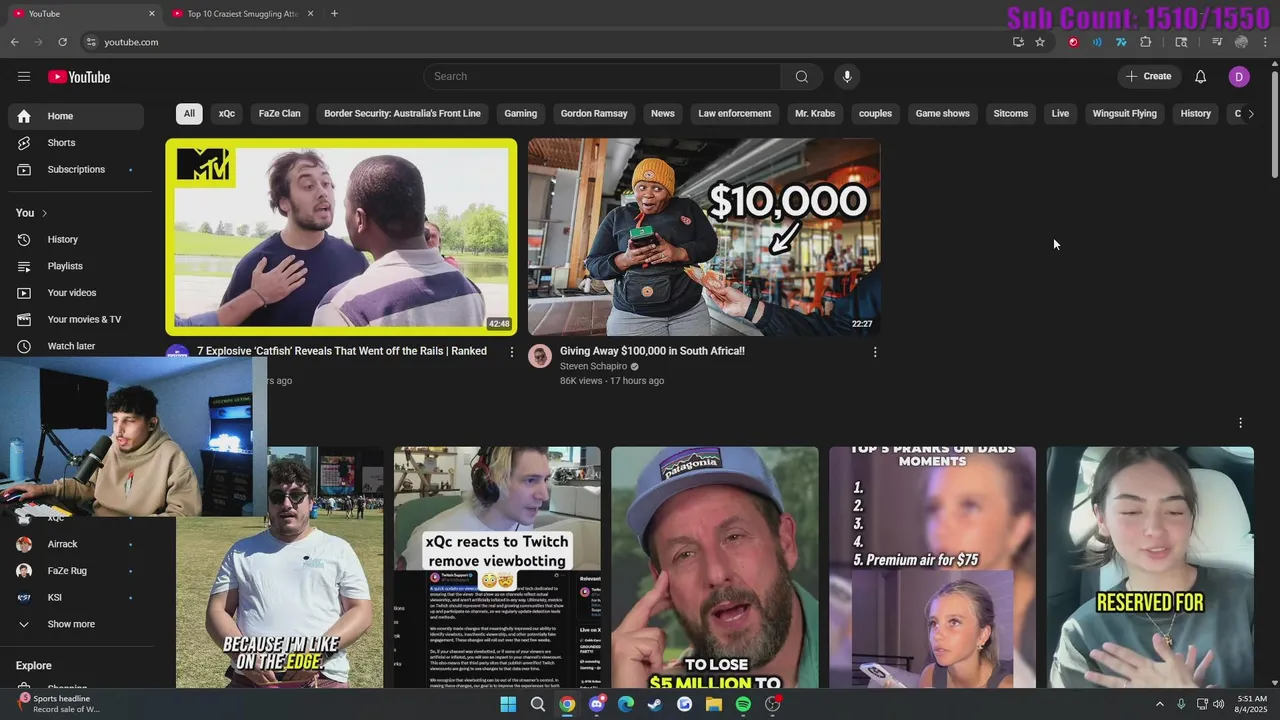Open options for Catfish Reveals video
The width and height of the screenshot is (1280, 720).
[512, 352]
